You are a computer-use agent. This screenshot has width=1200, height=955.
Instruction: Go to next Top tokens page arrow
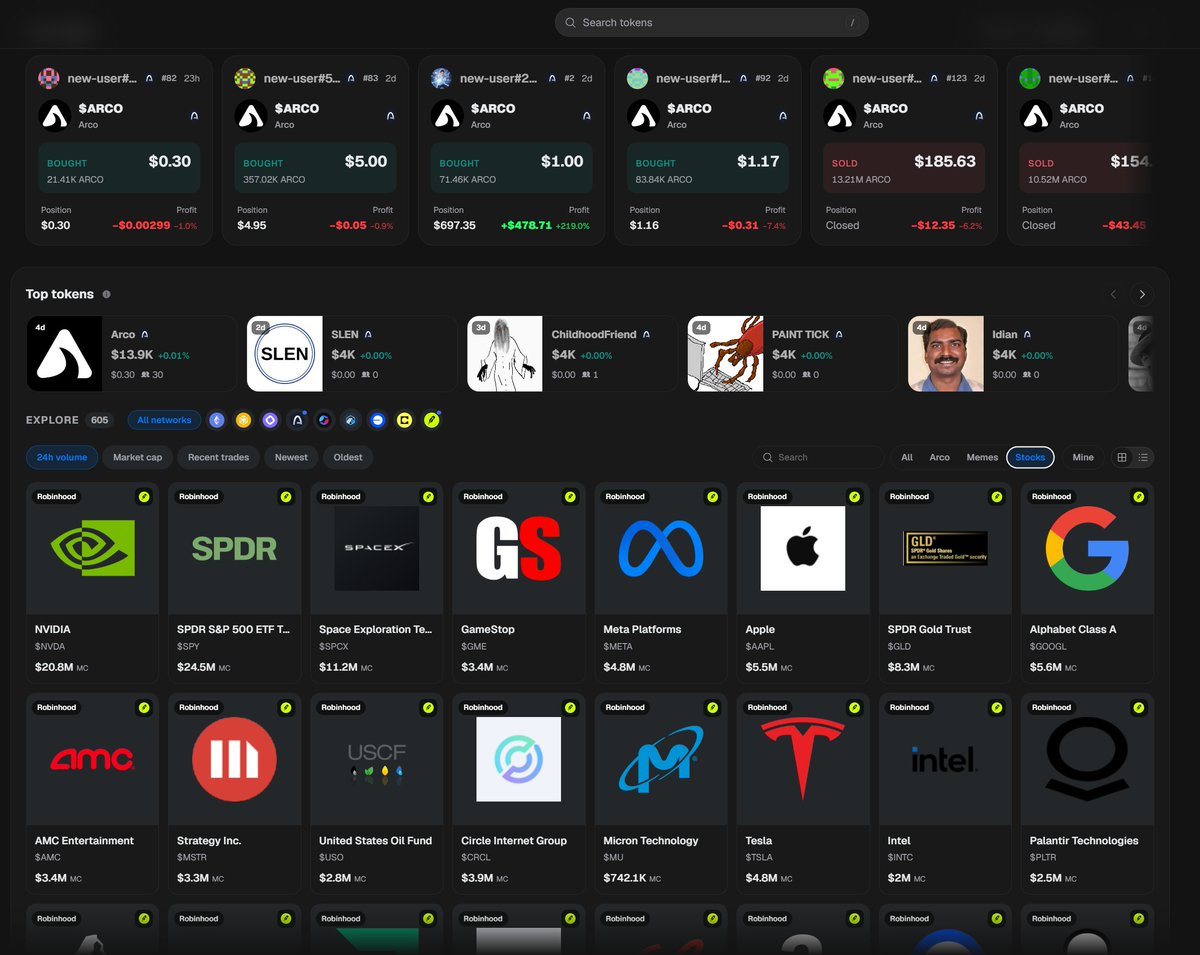[1142, 294]
